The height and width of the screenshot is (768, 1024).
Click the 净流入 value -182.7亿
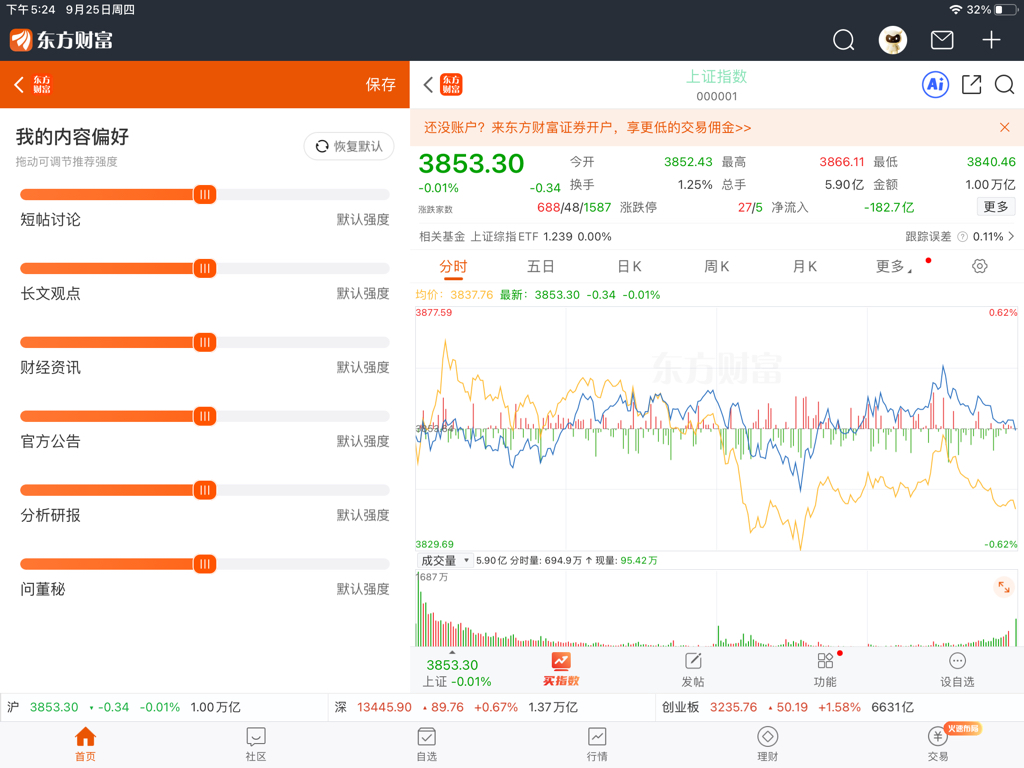pyautogui.click(x=888, y=208)
